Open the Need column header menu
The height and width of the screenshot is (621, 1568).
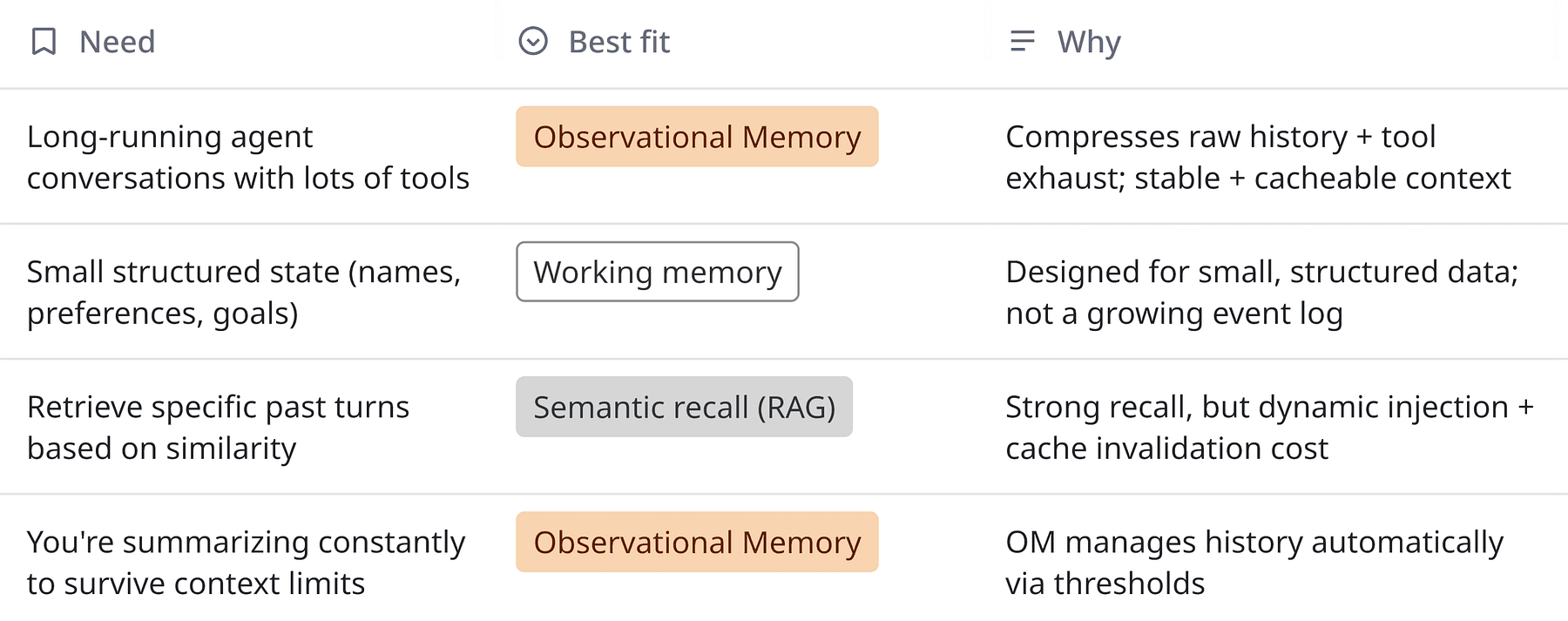pos(118,42)
